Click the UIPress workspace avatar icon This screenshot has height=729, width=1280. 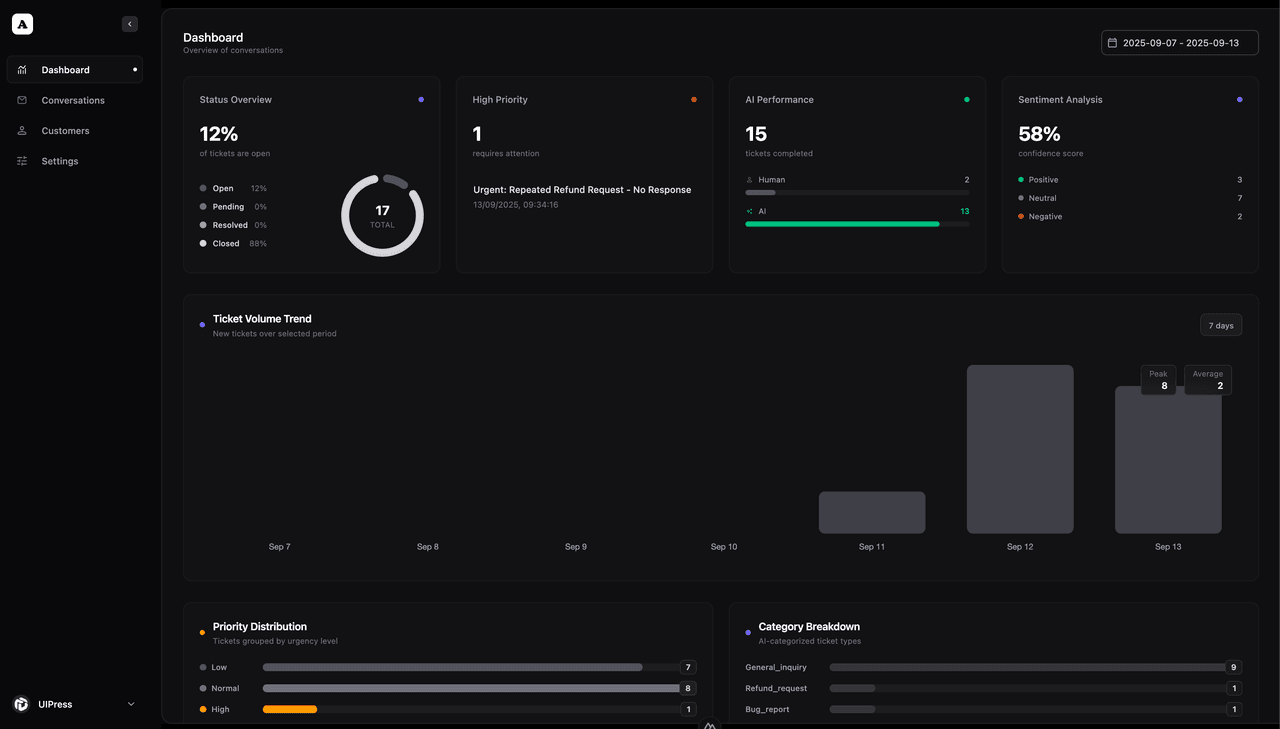(x=21, y=704)
